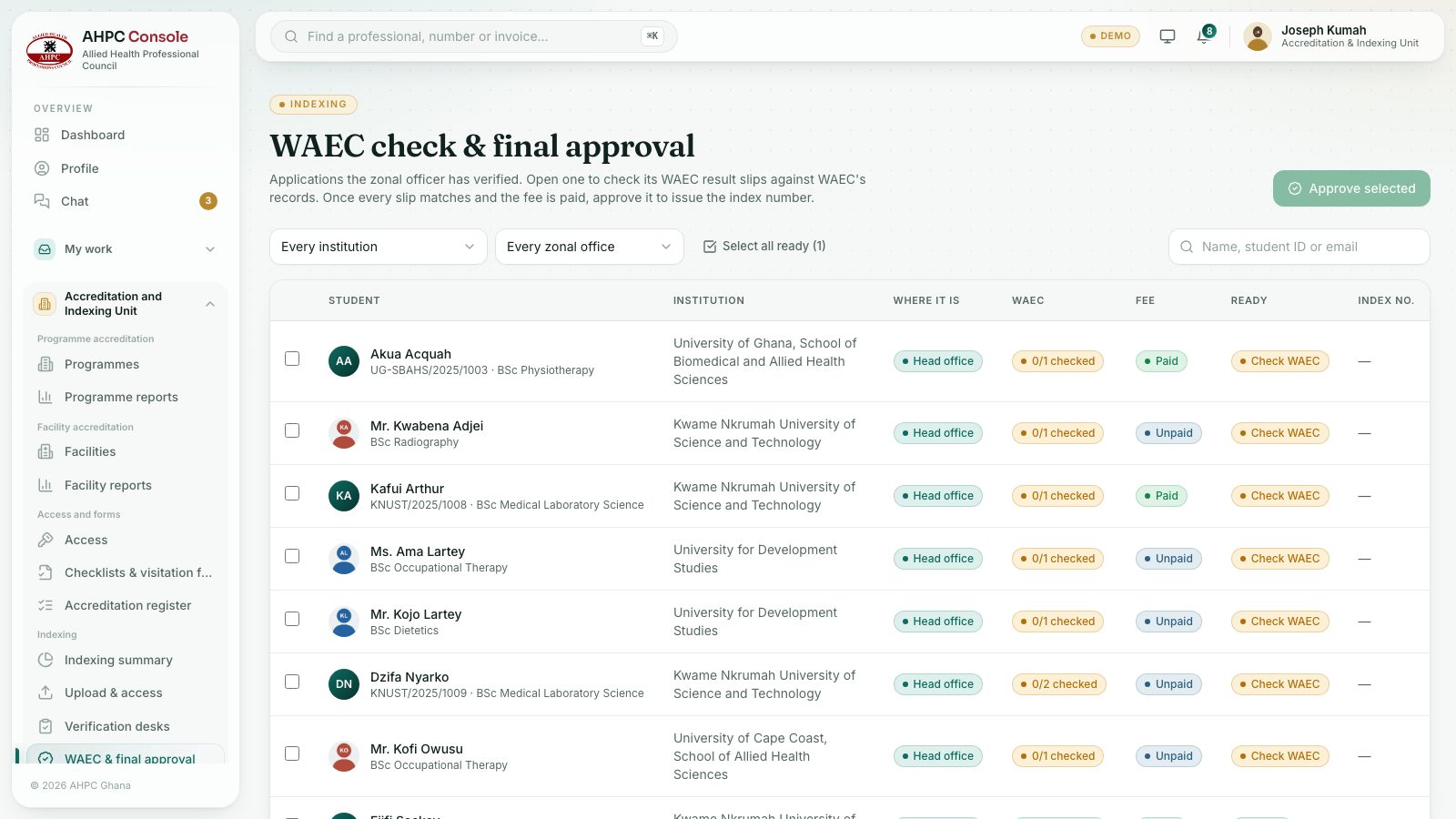The image size is (1456, 819).
Task: Click the Programme reports chart icon
Action: point(45,397)
